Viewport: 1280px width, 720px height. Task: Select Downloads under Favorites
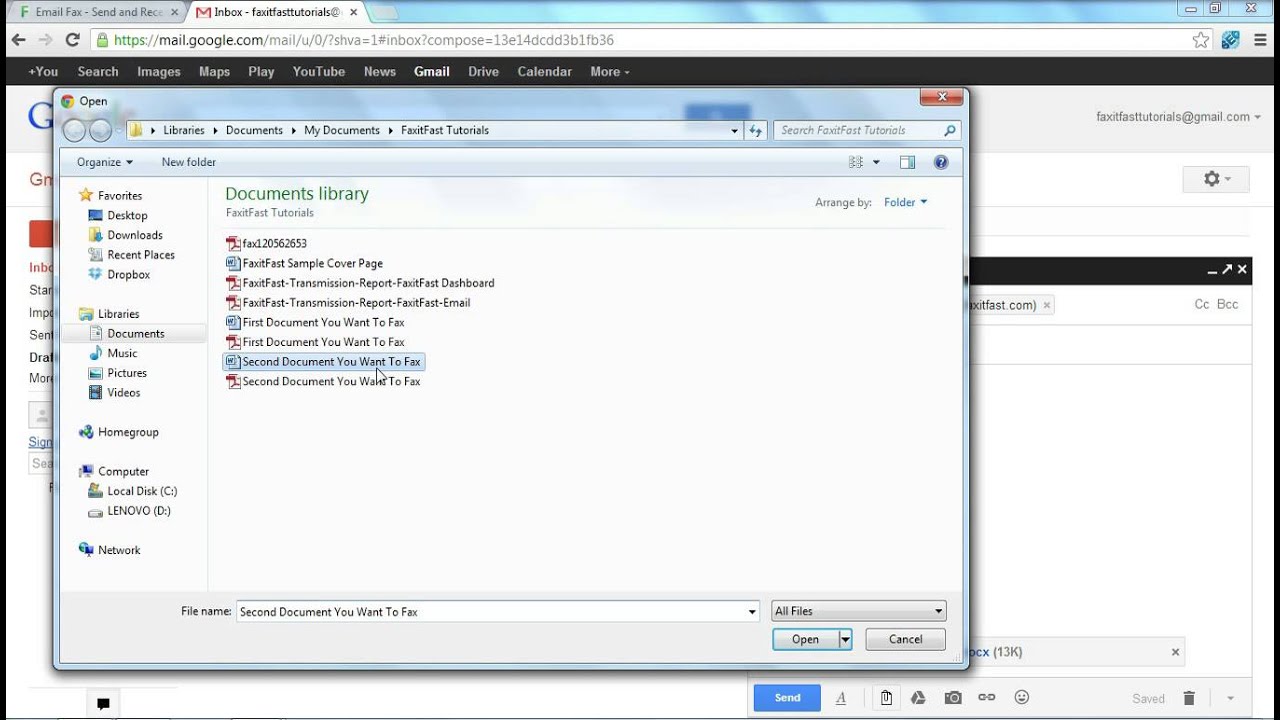tap(135, 235)
